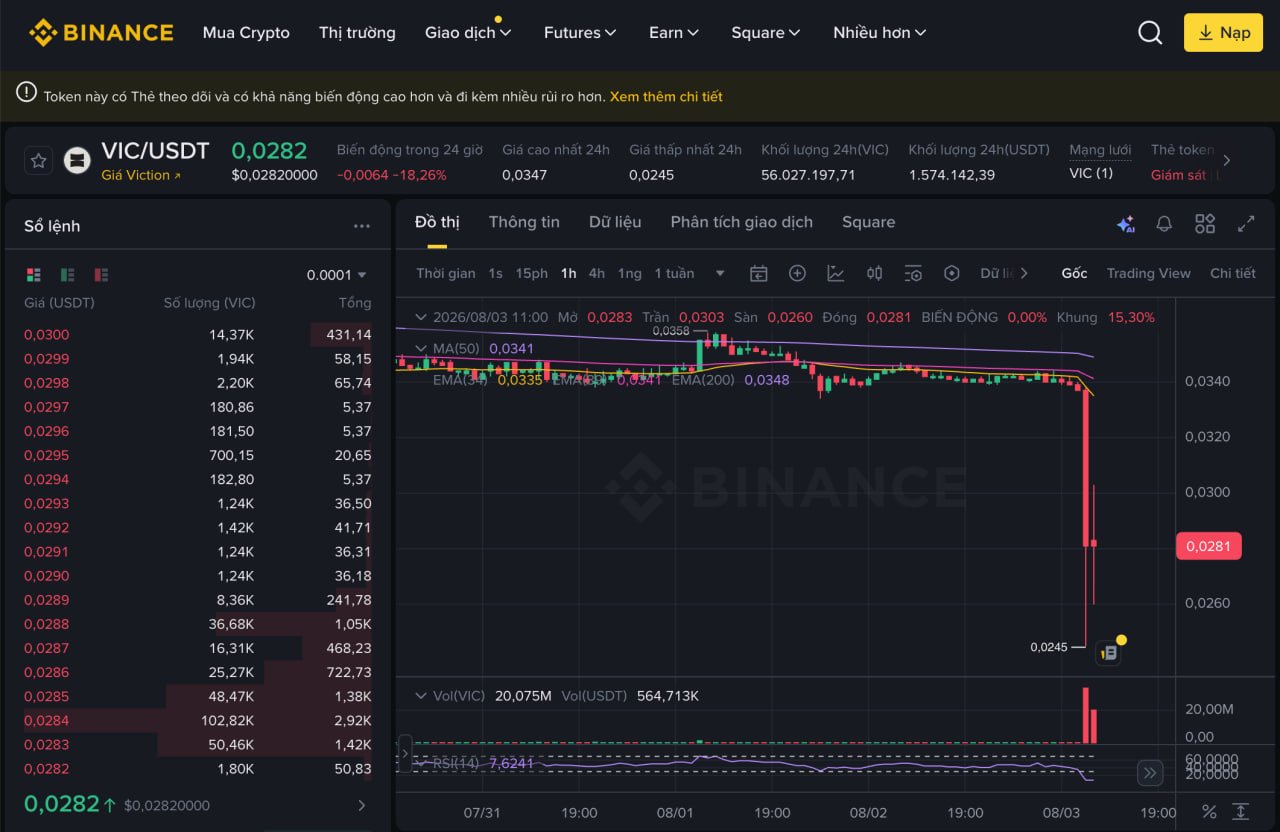Expand the Futures dropdown menu
The width and height of the screenshot is (1280, 832).
(x=579, y=33)
